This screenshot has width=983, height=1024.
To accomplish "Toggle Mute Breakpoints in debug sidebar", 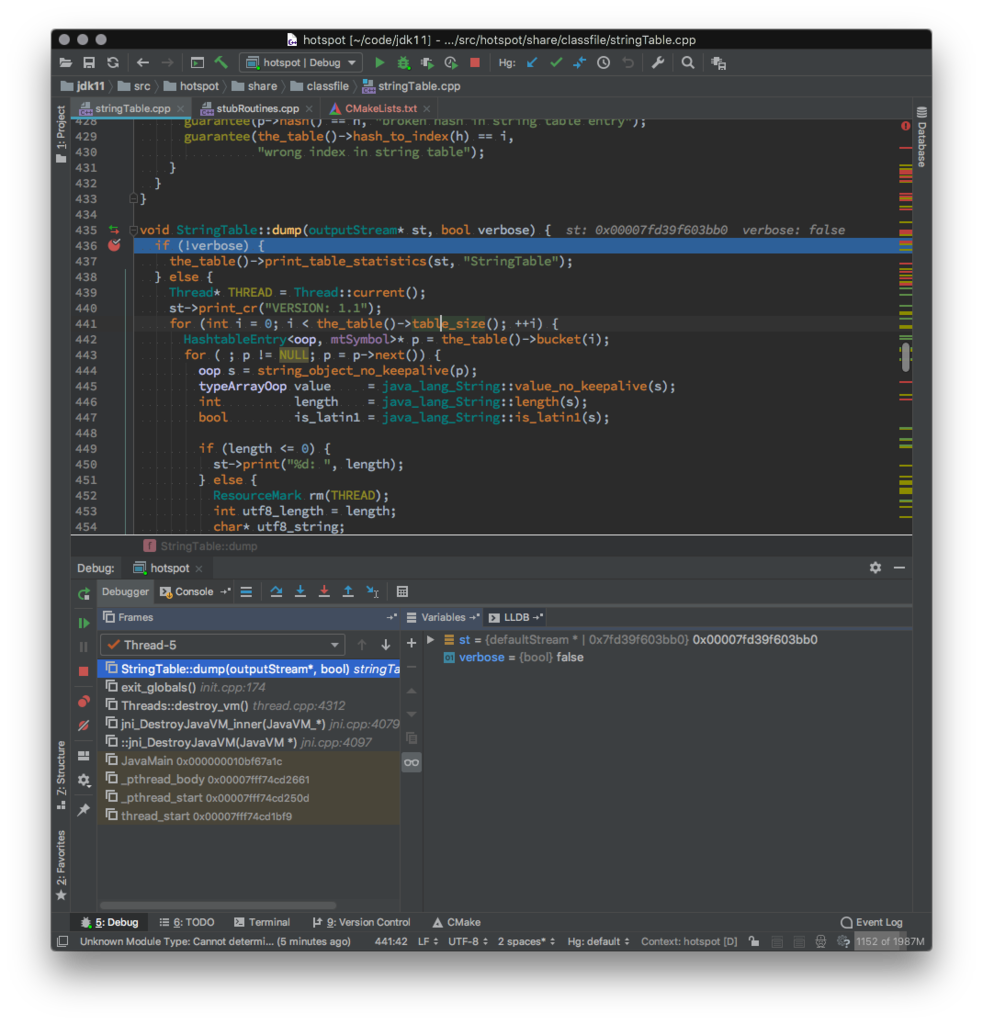I will tap(84, 726).
